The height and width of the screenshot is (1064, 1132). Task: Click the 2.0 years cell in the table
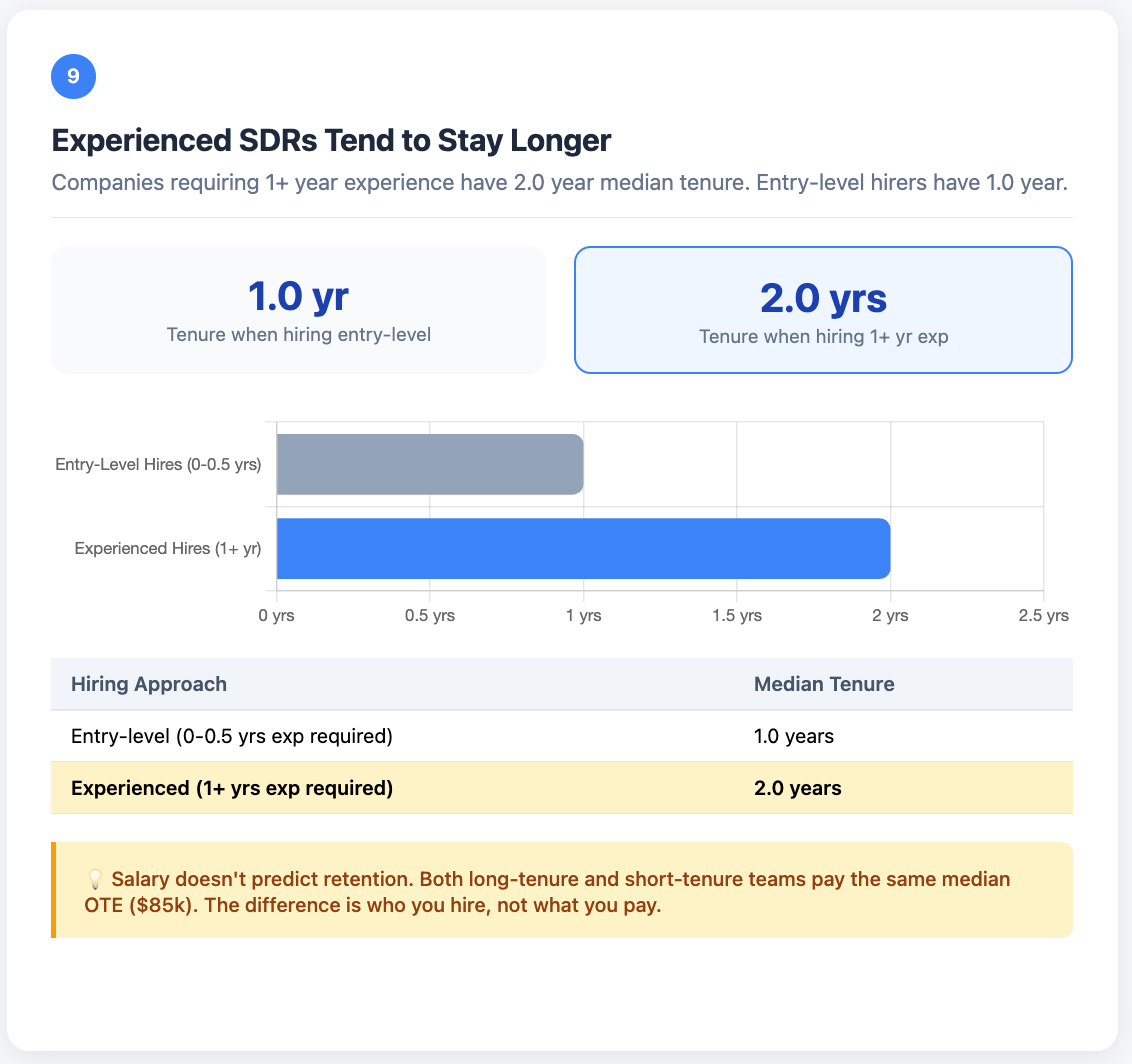797,788
